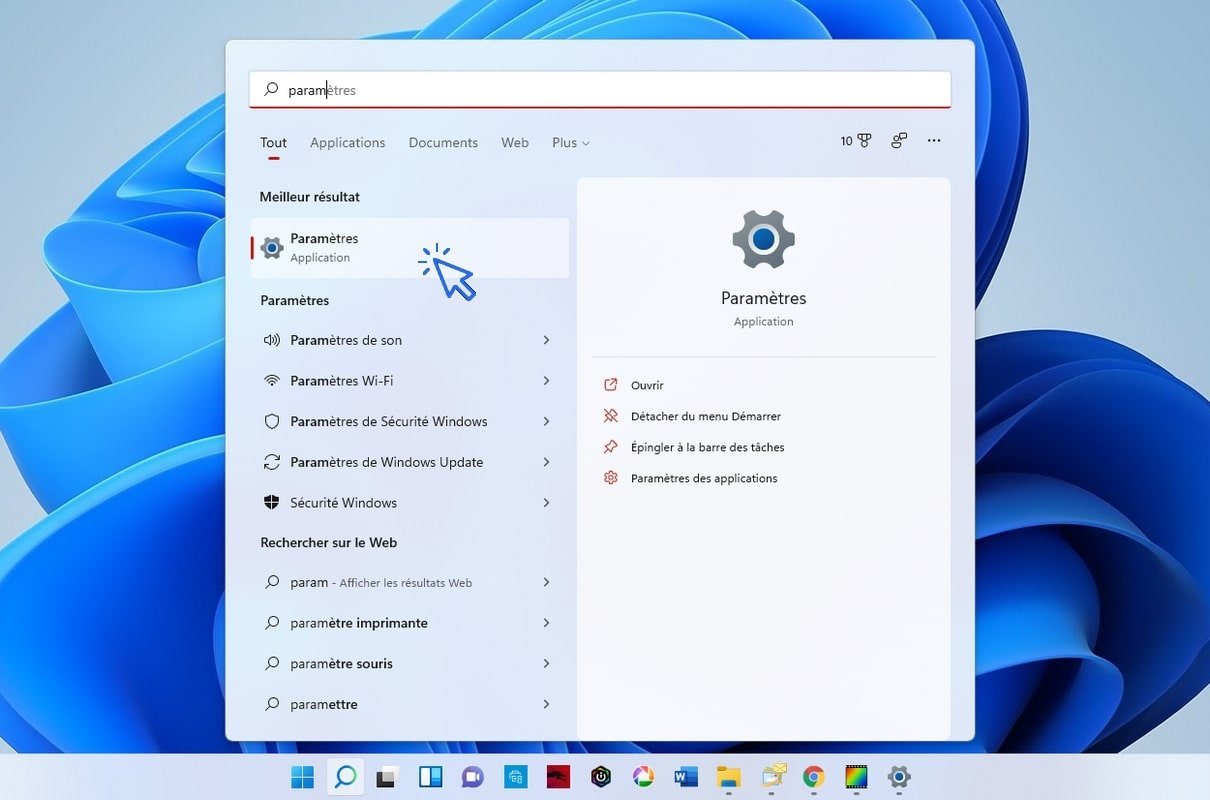
Task: Switch to the Web tab
Action: 515,142
